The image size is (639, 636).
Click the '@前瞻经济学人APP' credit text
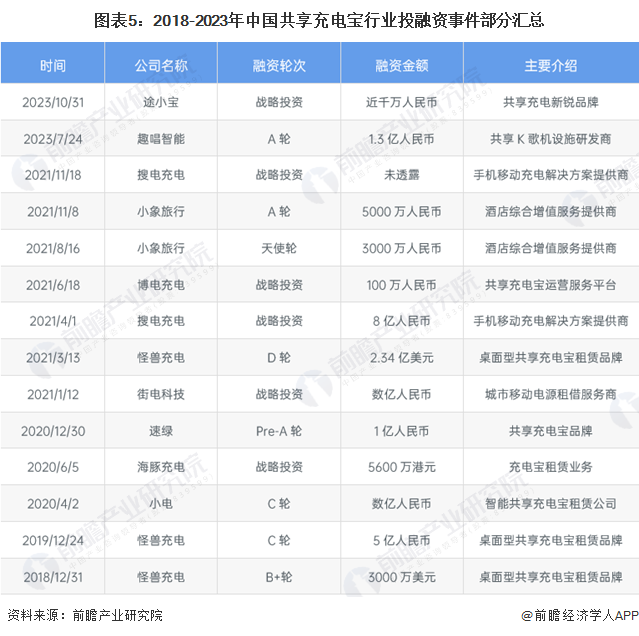tap(580, 615)
